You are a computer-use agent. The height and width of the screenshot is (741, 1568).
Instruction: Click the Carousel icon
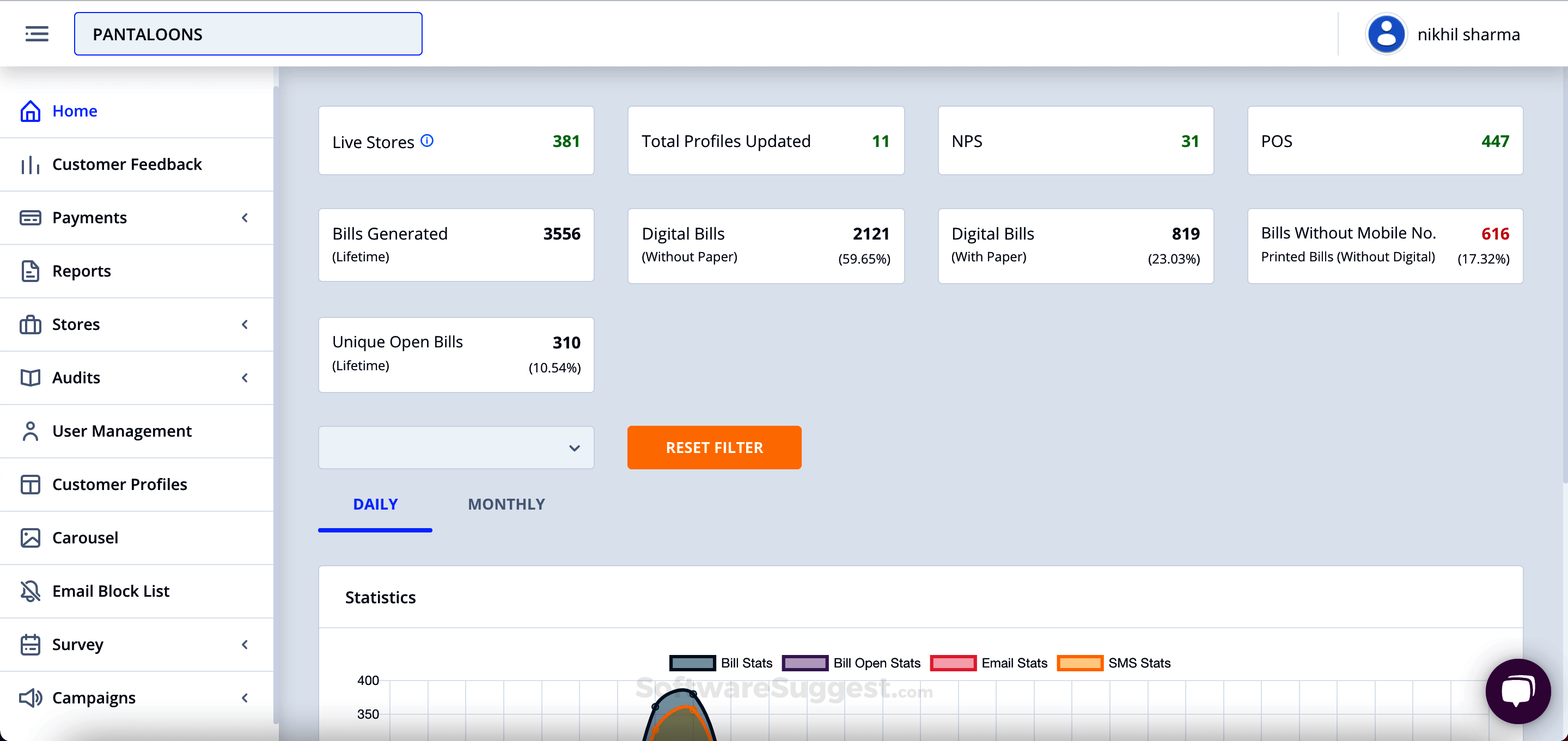tap(31, 538)
